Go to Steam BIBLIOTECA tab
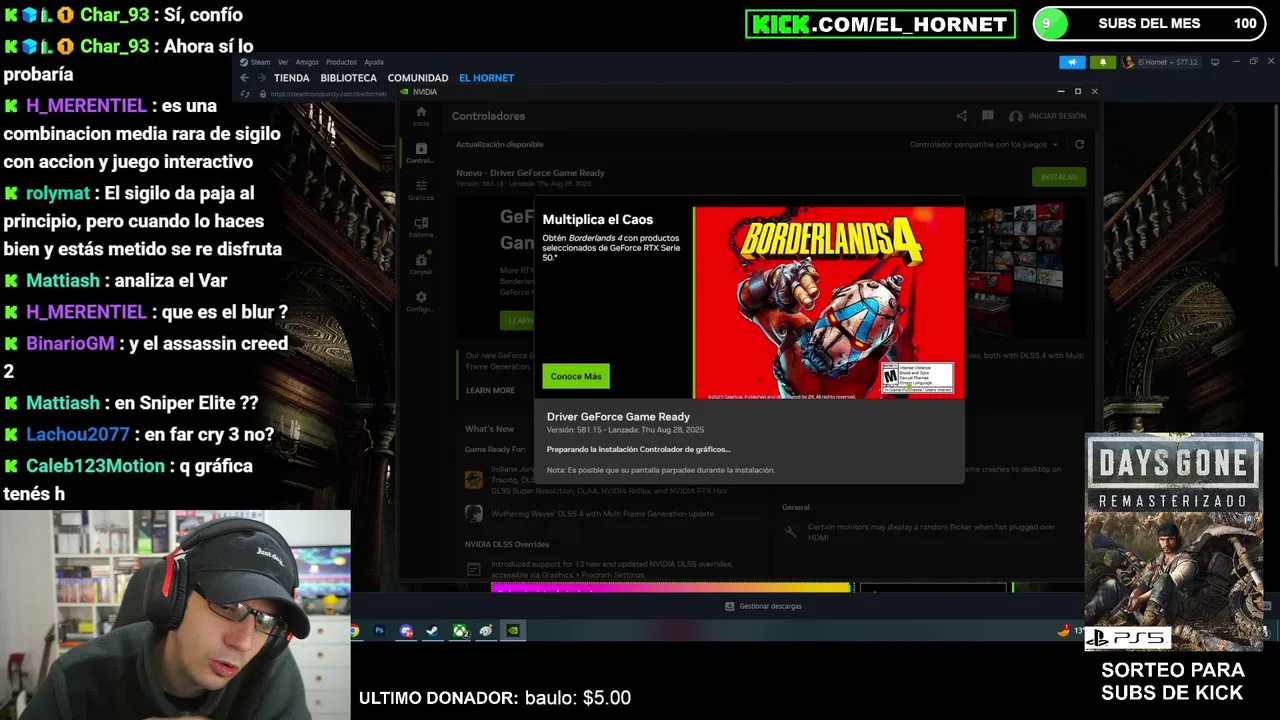This screenshot has width=1280, height=720. (348, 78)
